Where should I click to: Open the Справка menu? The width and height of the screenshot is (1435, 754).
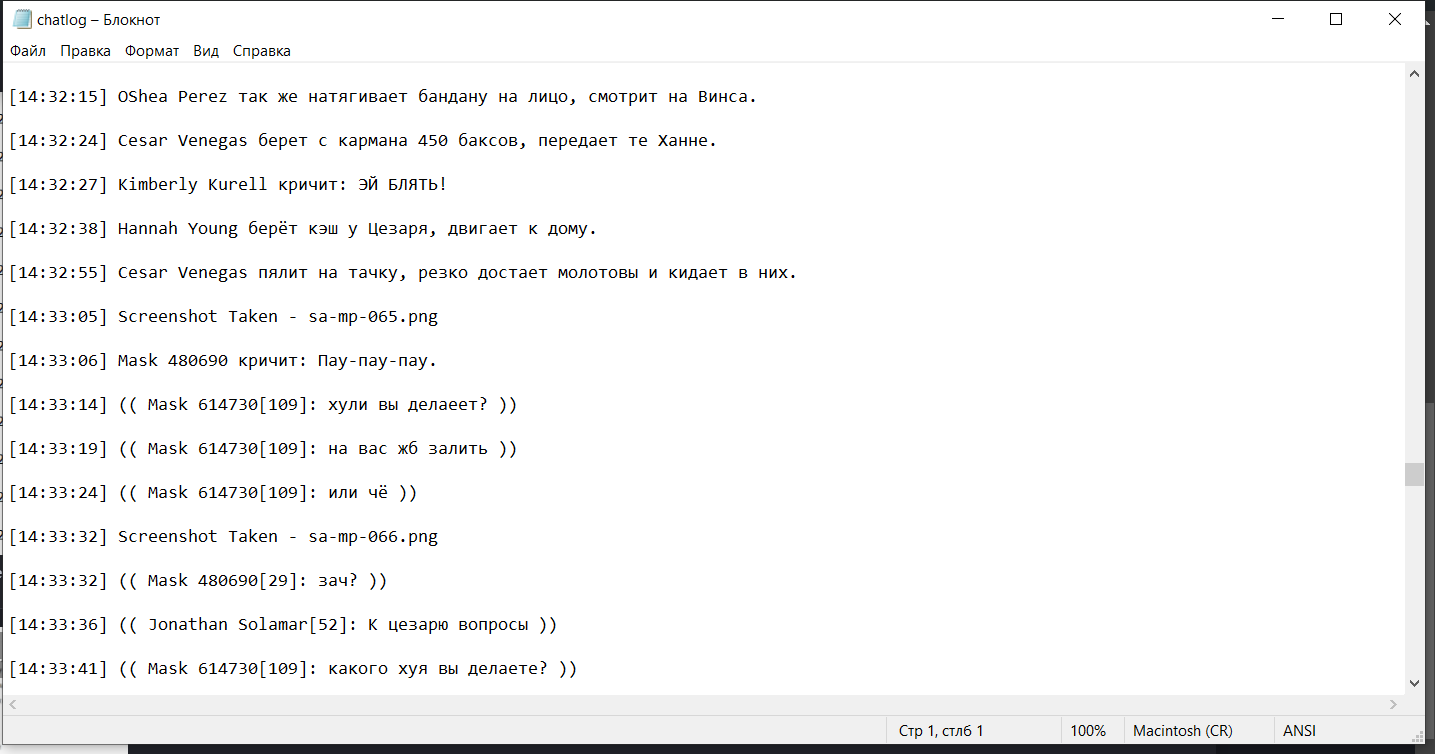[262, 51]
